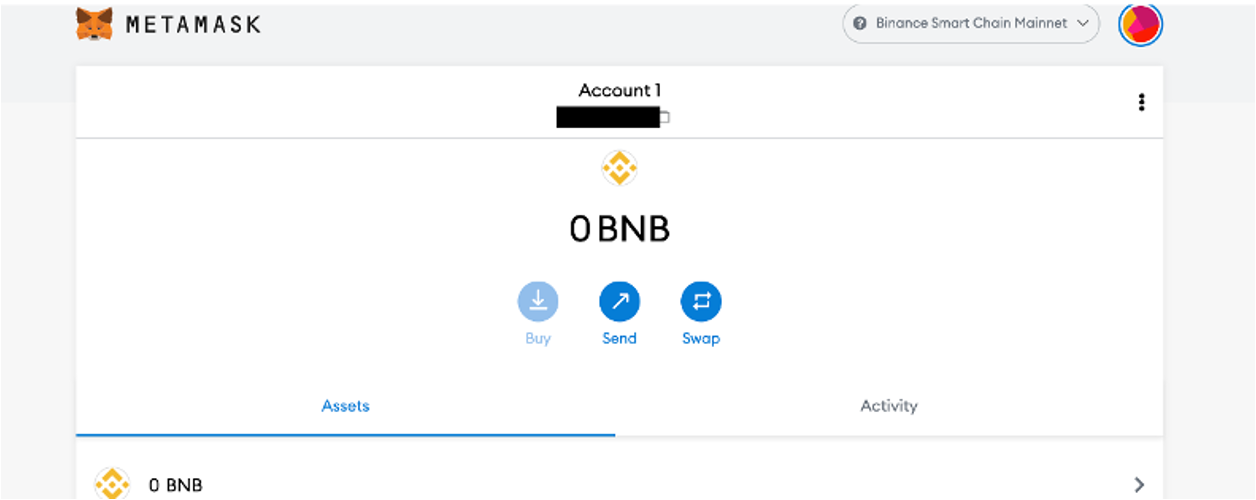Switch to the Assets tab

point(345,406)
